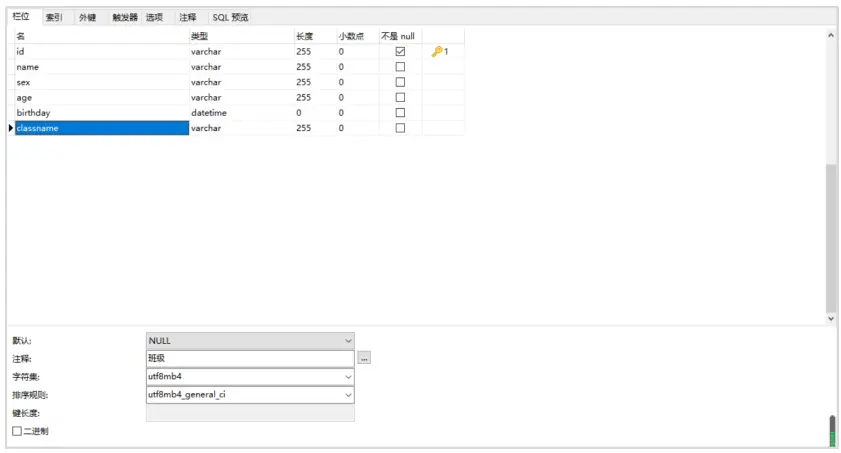The image size is (841, 453).
Task: Enable not null for sex field
Action: [400, 82]
